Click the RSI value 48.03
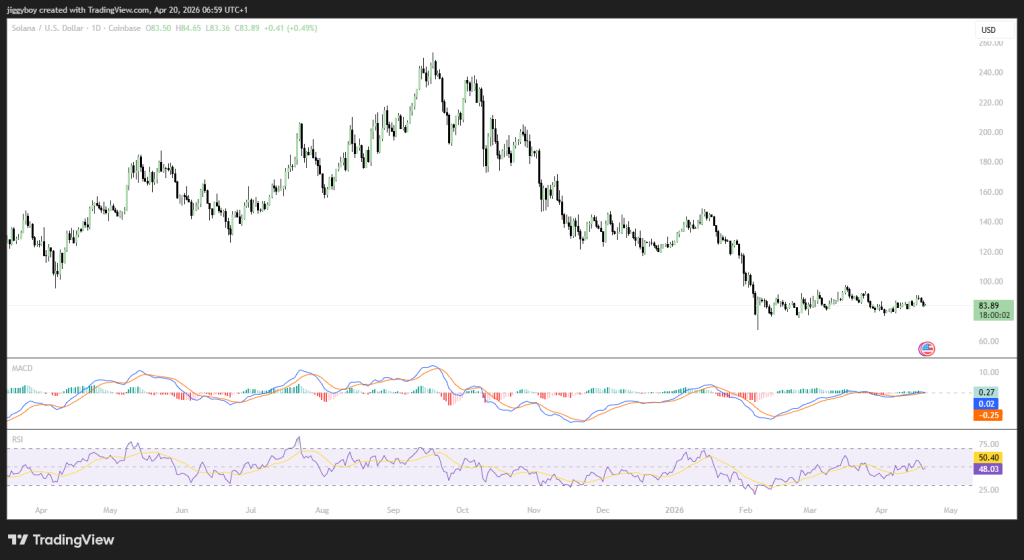The image size is (1024, 560). [988, 469]
